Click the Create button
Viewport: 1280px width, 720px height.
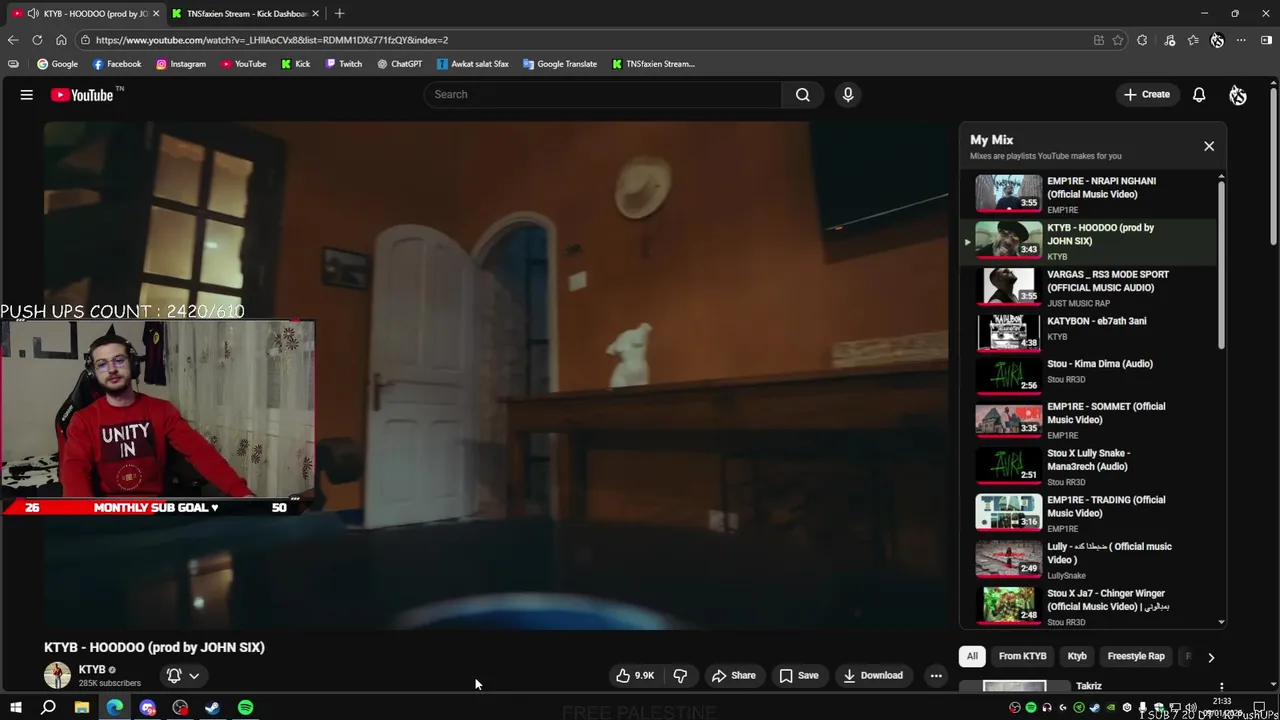[x=1146, y=95]
